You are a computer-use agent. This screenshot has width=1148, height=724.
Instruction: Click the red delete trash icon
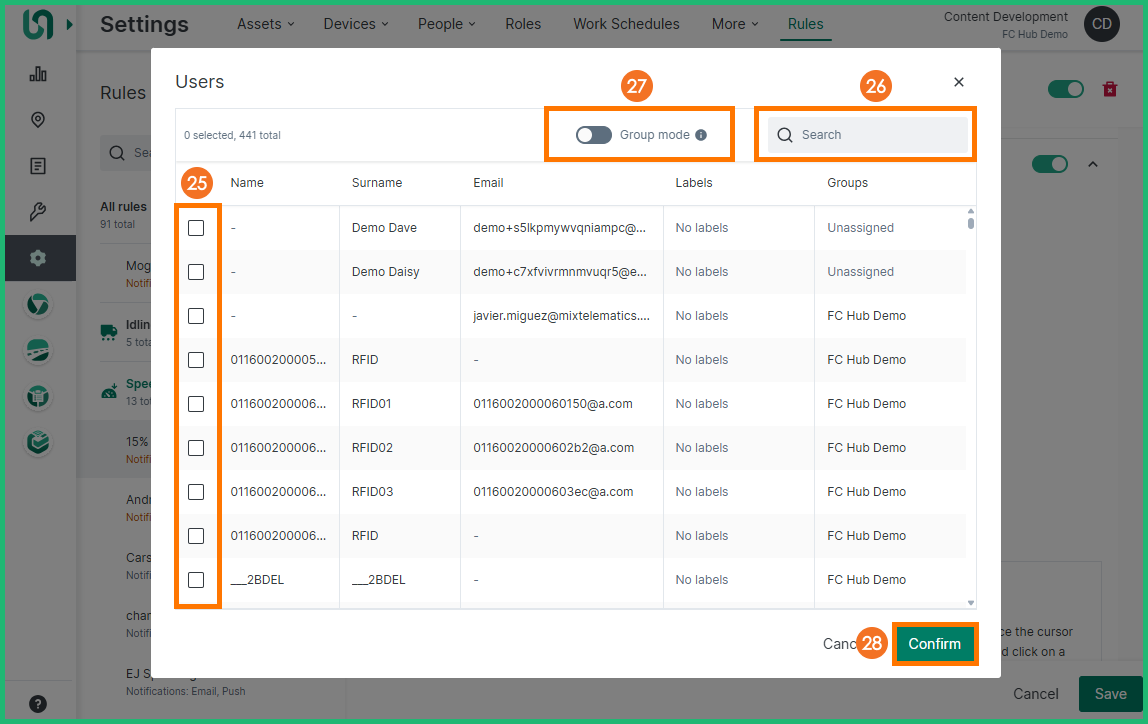(x=1109, y=89)
